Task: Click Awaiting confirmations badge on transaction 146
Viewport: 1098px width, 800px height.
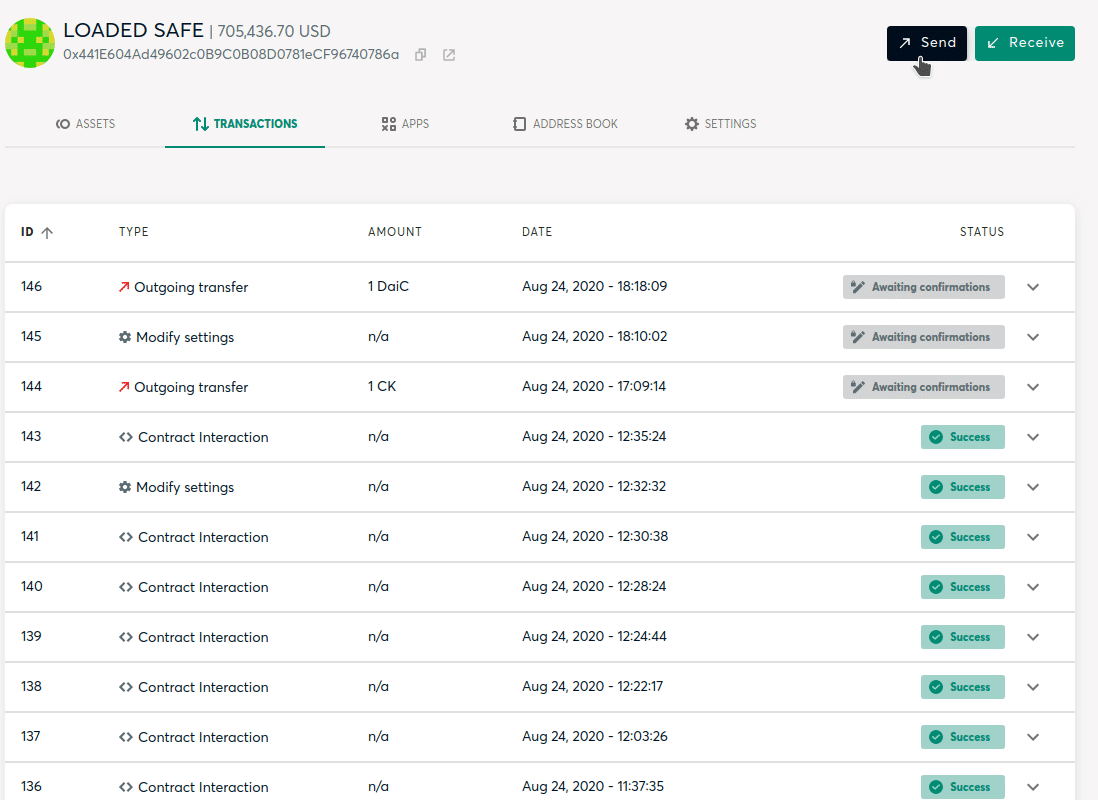Action: tap(924, 287)
